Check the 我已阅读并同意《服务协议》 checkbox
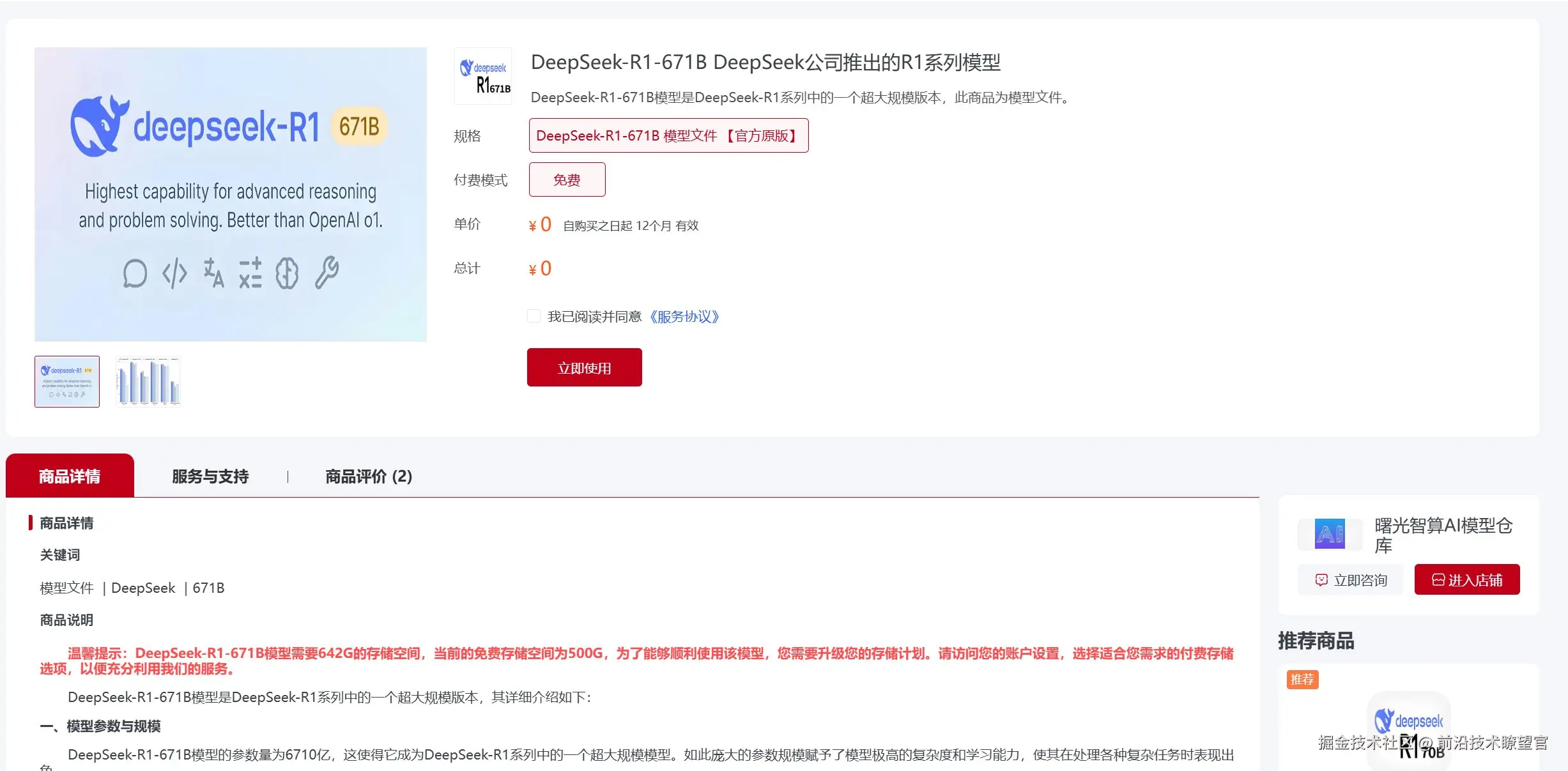 (534, 316)
